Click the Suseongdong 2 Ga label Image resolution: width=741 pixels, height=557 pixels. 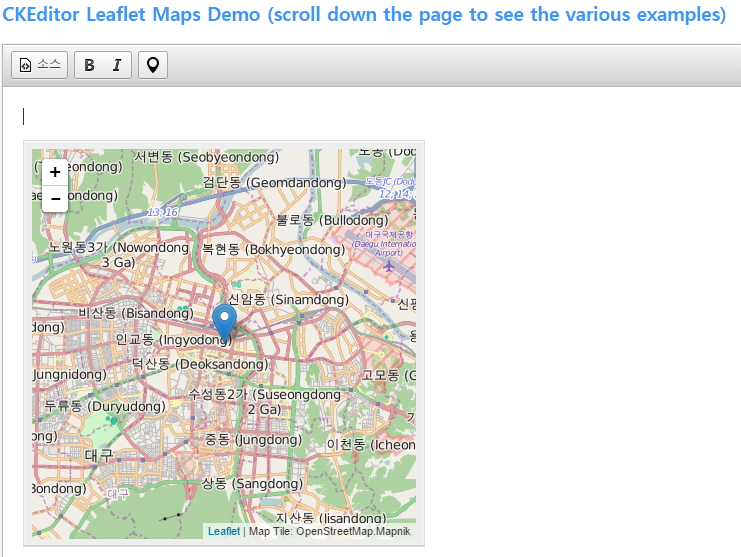[265, 402]
